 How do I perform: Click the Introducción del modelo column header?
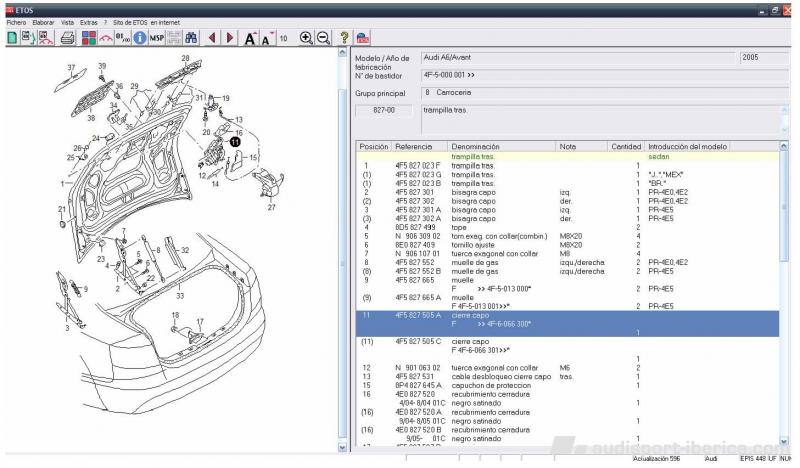click(x=687, y=146)
